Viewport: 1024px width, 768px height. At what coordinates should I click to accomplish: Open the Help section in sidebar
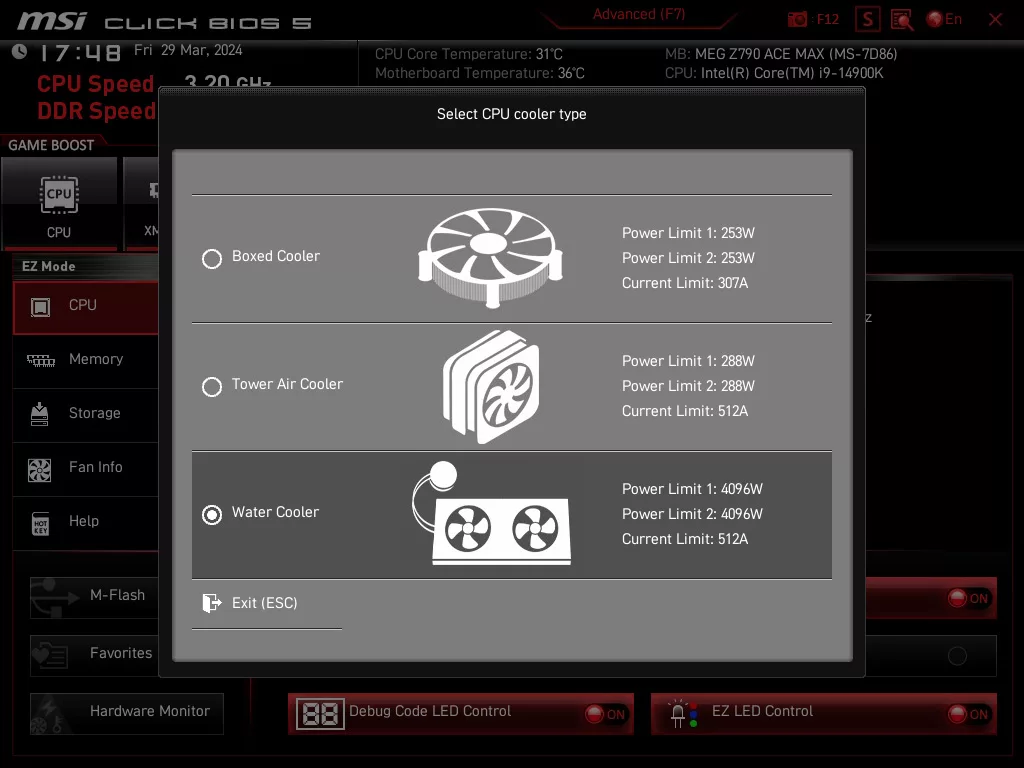pyautogui.click(x=86, y=522)
